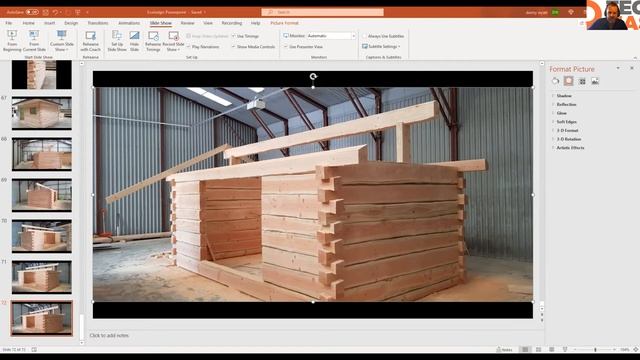The width and height of the screenshot is (640, 360).
Task: Switch to the View tab
Action: [208, 23]
